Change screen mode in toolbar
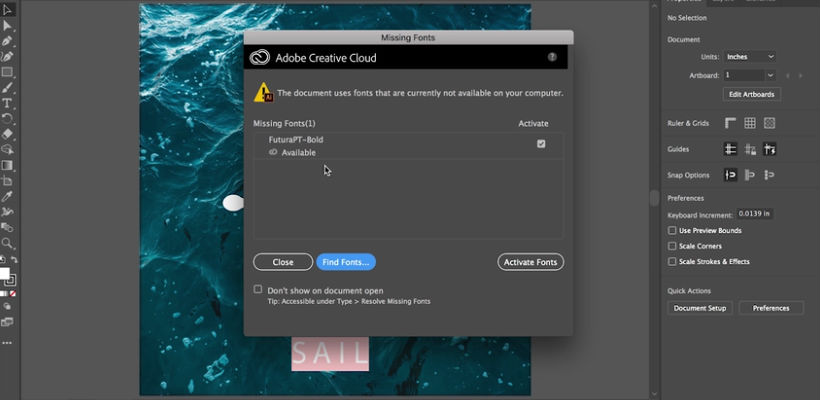Screen dimensions: 820x400 coord(7,323)
